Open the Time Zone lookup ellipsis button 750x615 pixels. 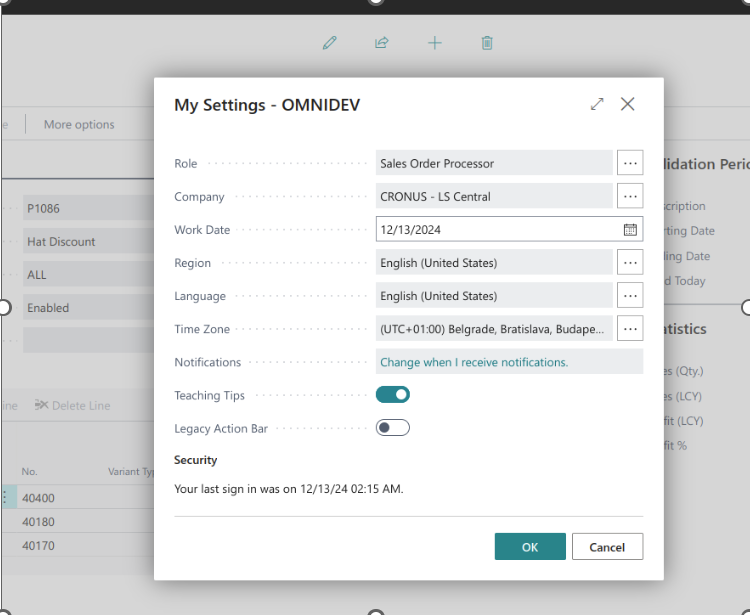tap(630, 329)
